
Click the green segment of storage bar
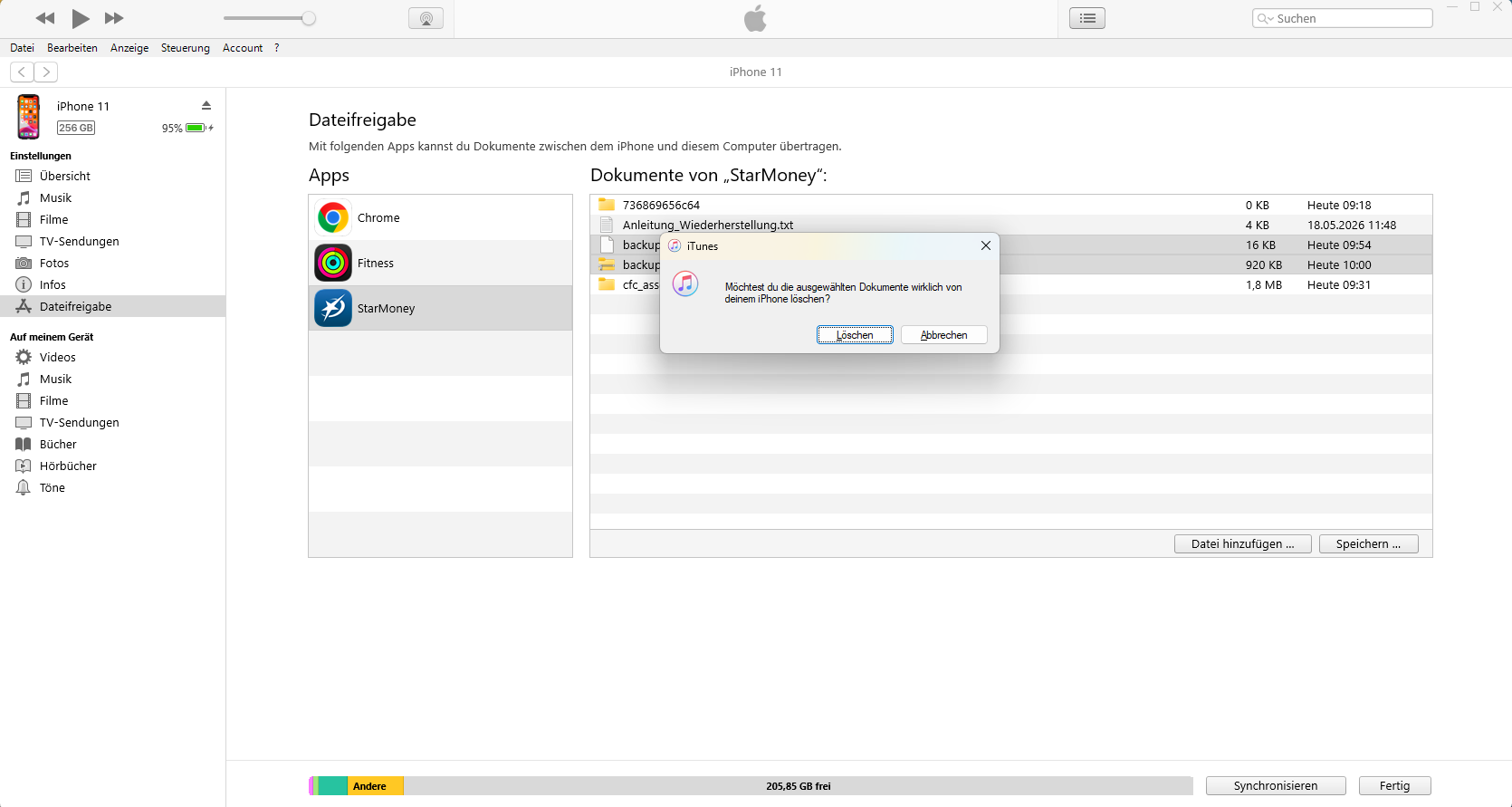[x=332, y=786]
